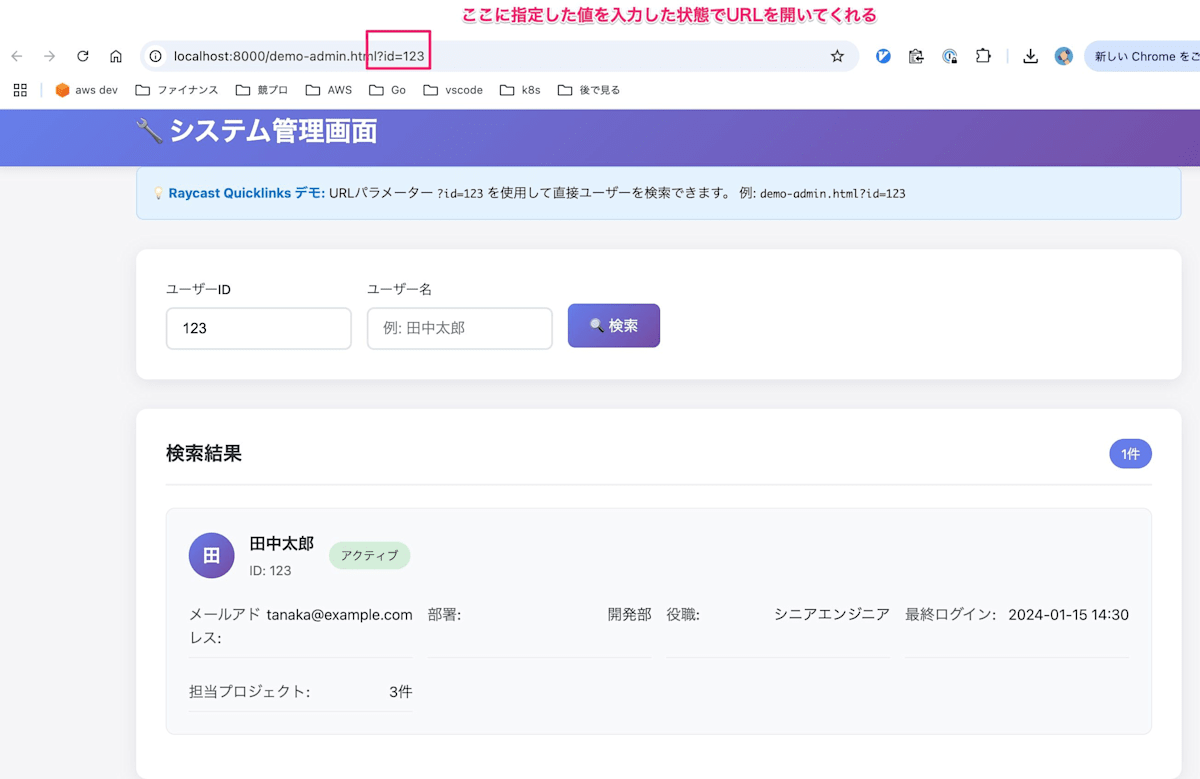Open the ファイナンス bookmark folder

point(177,90)
